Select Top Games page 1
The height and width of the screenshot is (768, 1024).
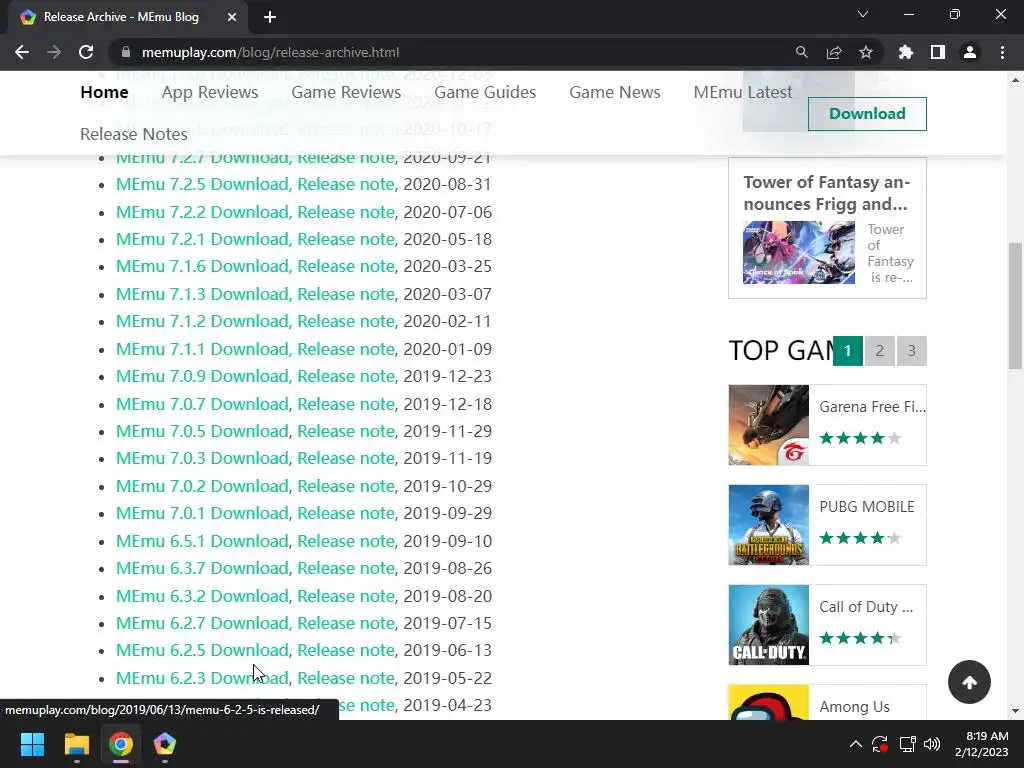point(848,351)
